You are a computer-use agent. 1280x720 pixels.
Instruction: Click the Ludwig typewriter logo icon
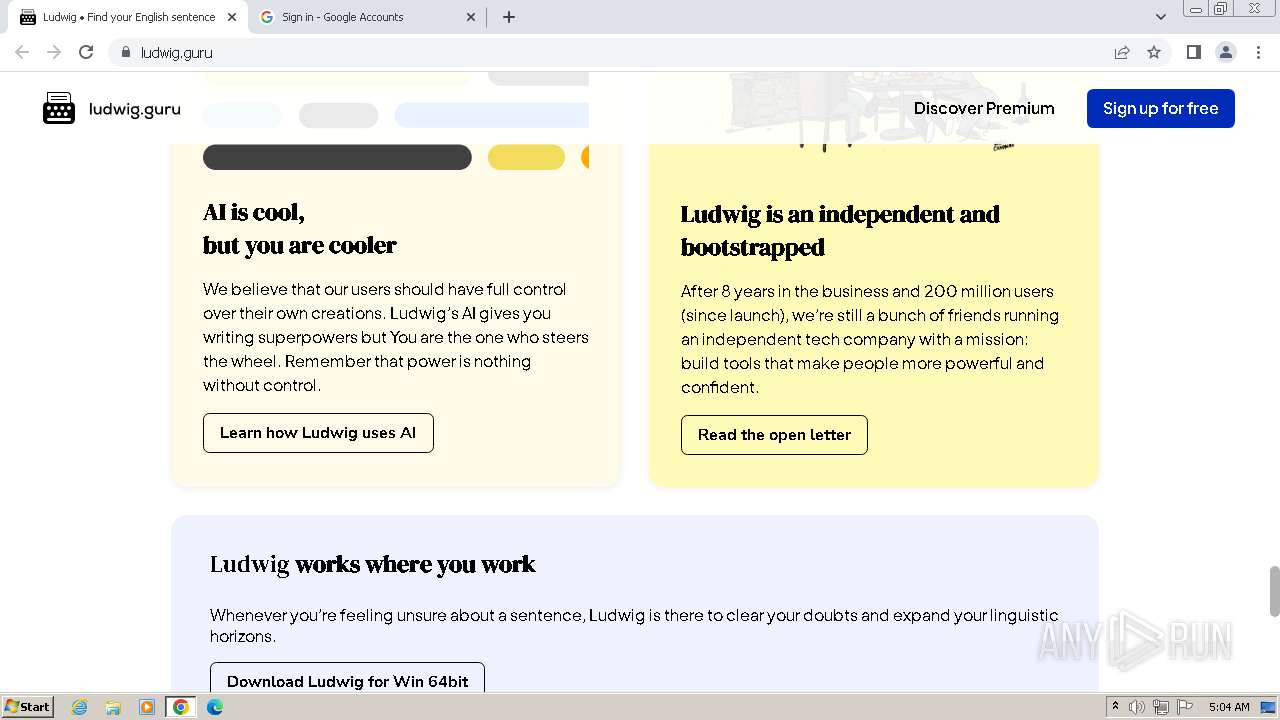point(59,108)
